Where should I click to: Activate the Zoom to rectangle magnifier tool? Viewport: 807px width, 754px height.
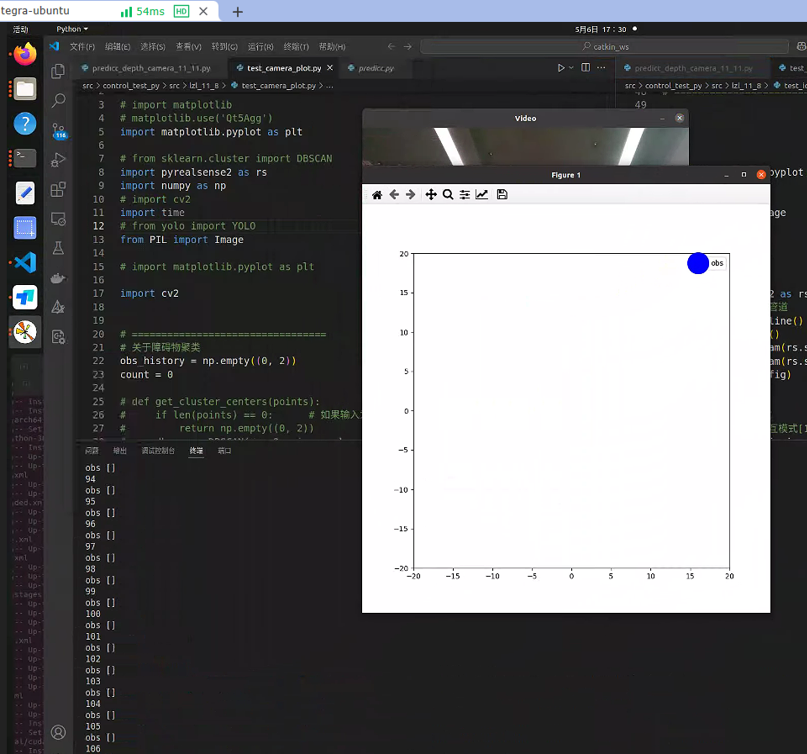click(x=448, y=194)
